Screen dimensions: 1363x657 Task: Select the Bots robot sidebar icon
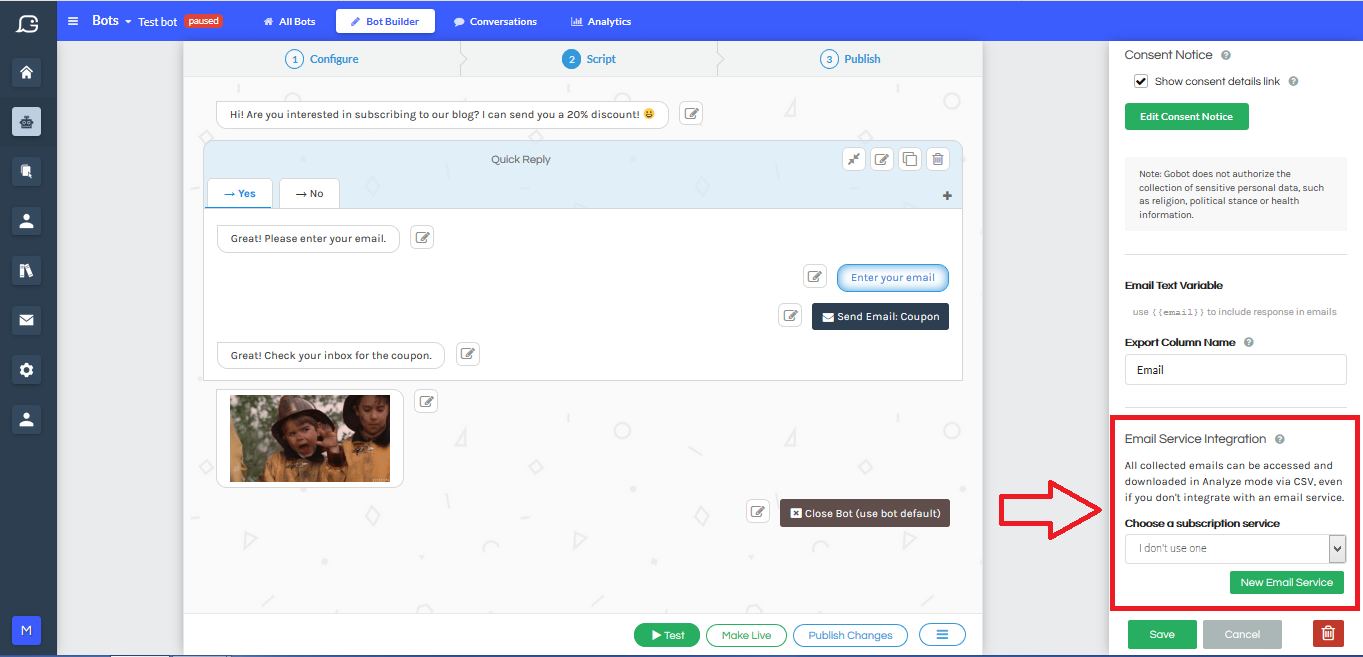coord(27,121)
